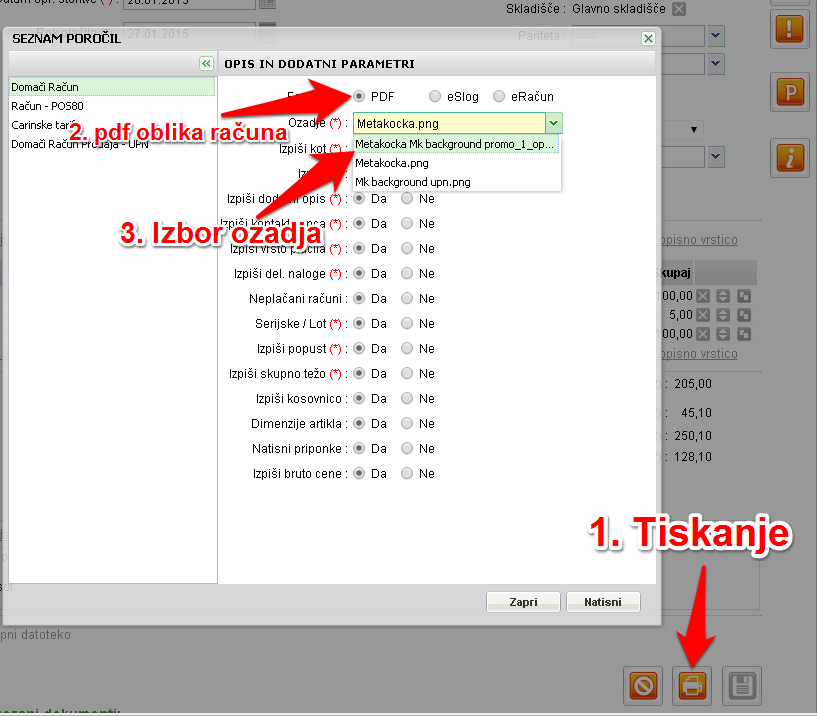Click the Zapri button
This screenshot has width=817, height=716.
click(523, 602)
